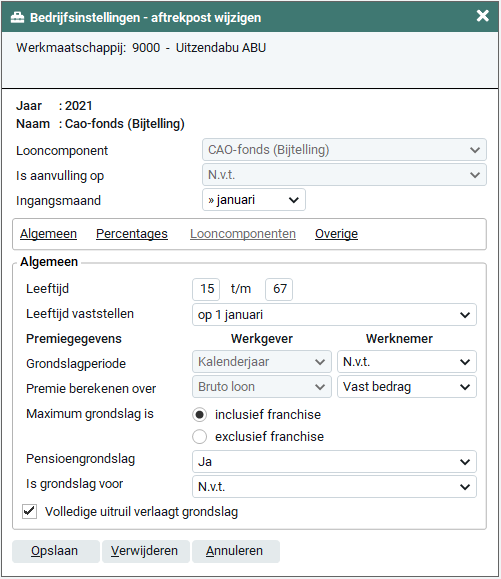Screen dimensions: 501x579
Task: Expand the Leeftijd vaststellen dropdown
Action: 334,315
